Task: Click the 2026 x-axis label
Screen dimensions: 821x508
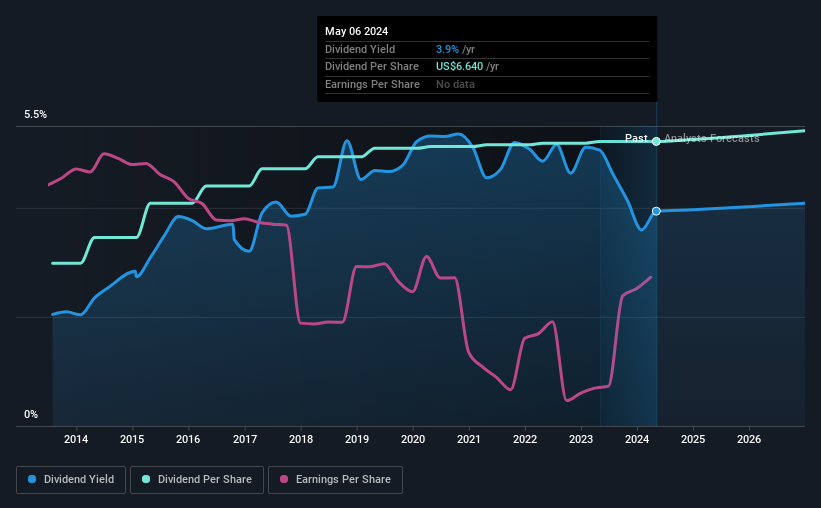Action: (x=749, y=439)
